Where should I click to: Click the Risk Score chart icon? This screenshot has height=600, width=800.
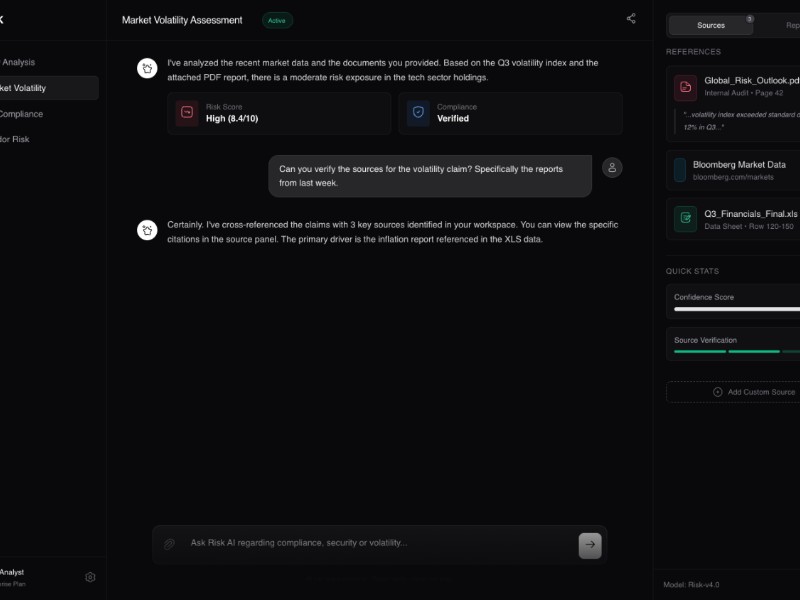click(187, 113)
